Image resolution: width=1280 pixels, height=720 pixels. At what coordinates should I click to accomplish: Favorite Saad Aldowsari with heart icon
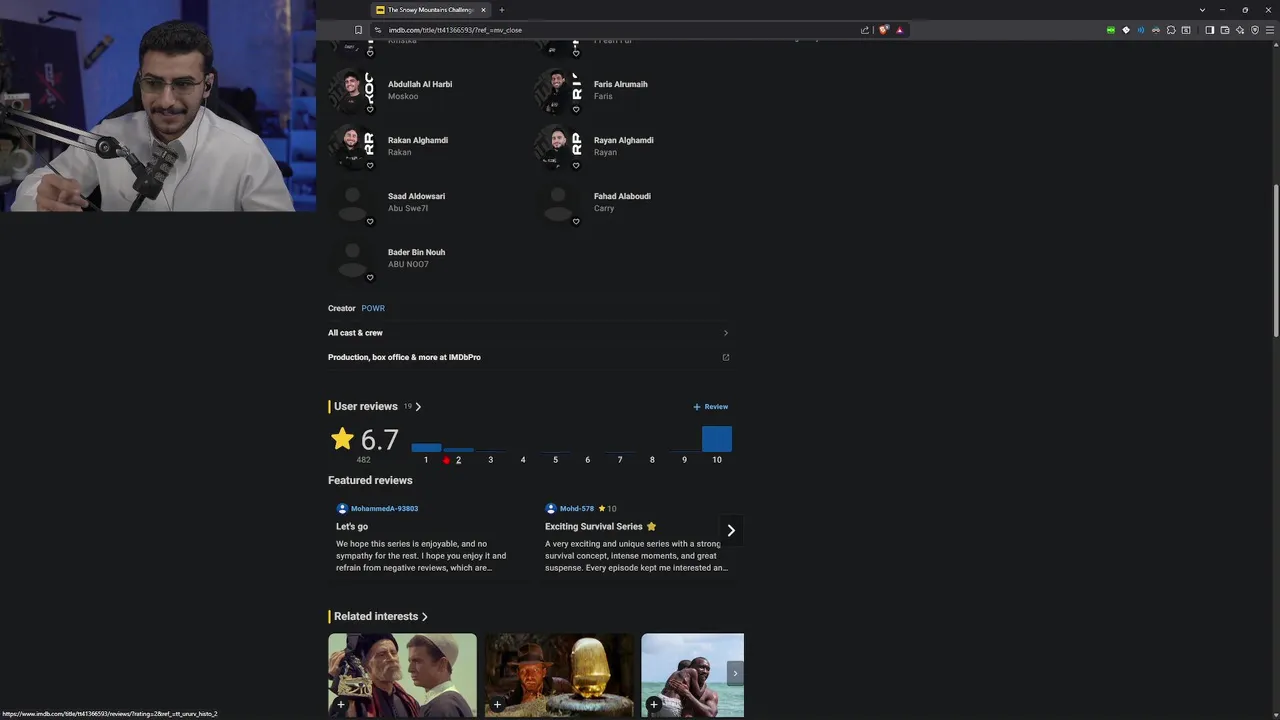370,222
